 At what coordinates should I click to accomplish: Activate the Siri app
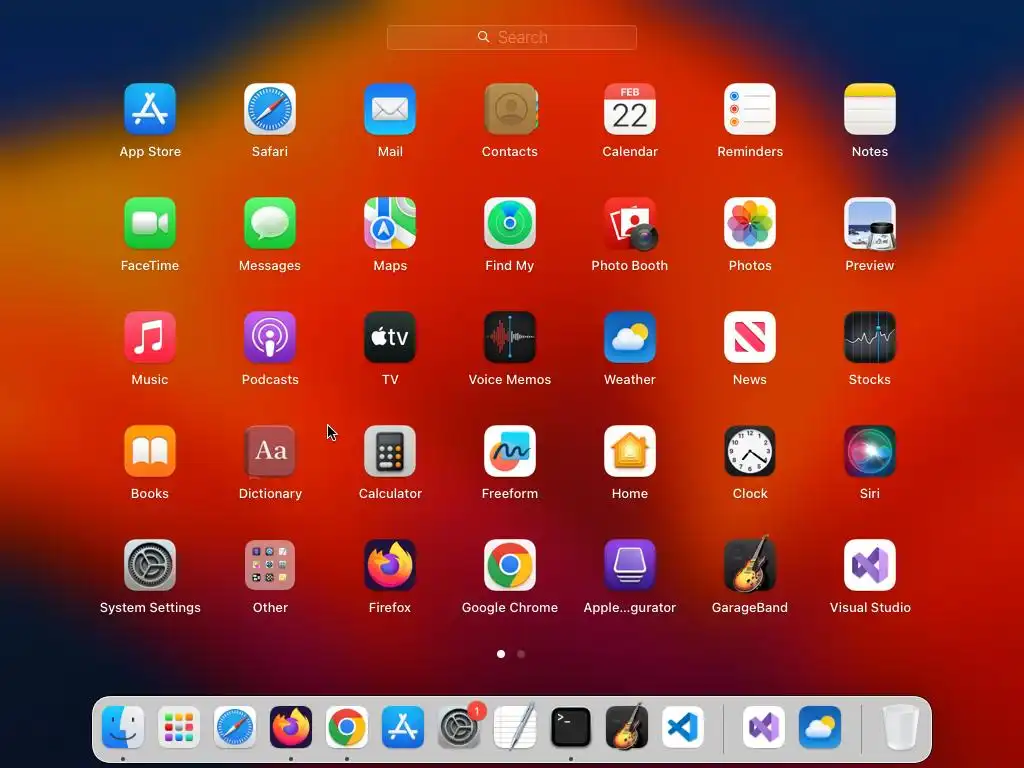tap(870, 451)
